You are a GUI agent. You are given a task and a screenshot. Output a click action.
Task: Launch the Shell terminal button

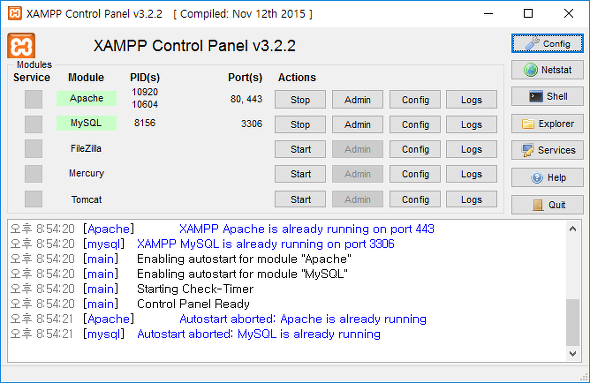pyautogui.click(x=547, y=96)
